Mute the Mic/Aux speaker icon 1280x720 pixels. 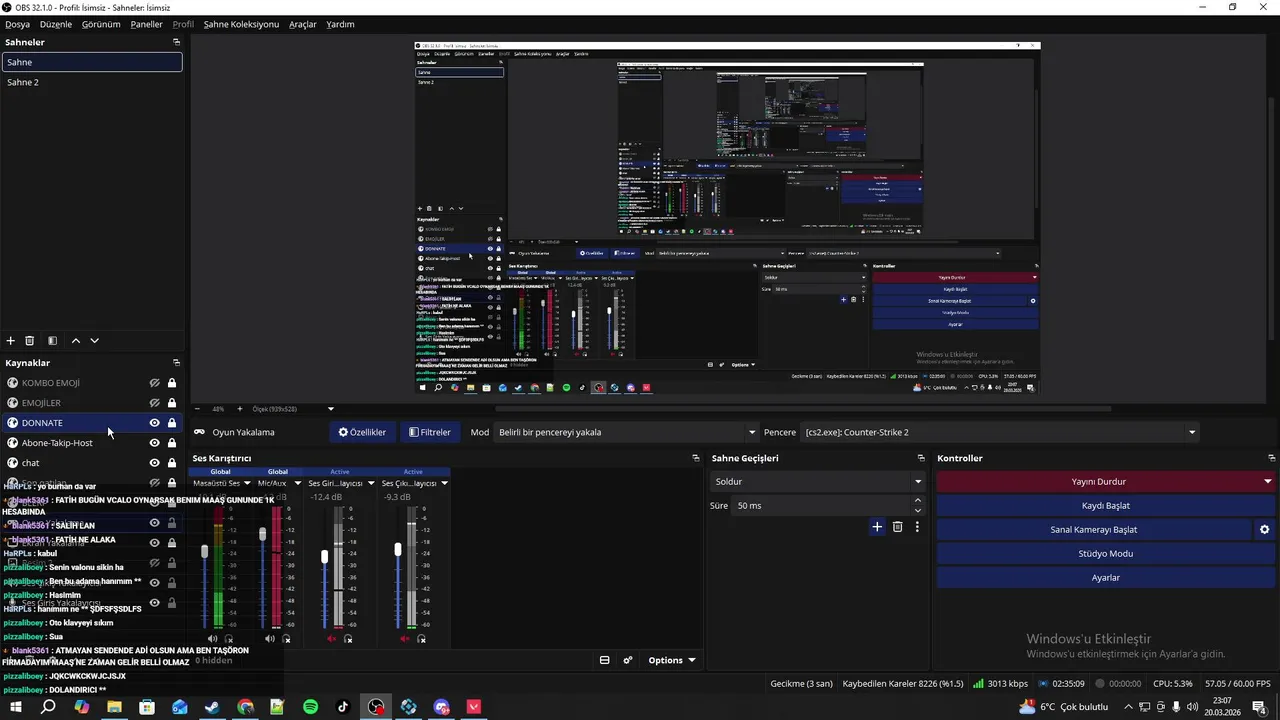click(269, 638)
